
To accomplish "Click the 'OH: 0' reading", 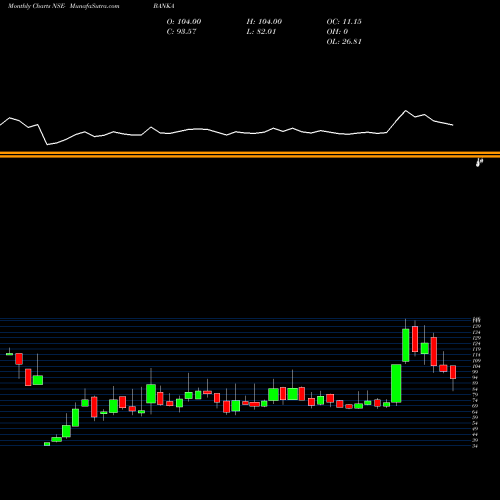I will tap(337, 32).
